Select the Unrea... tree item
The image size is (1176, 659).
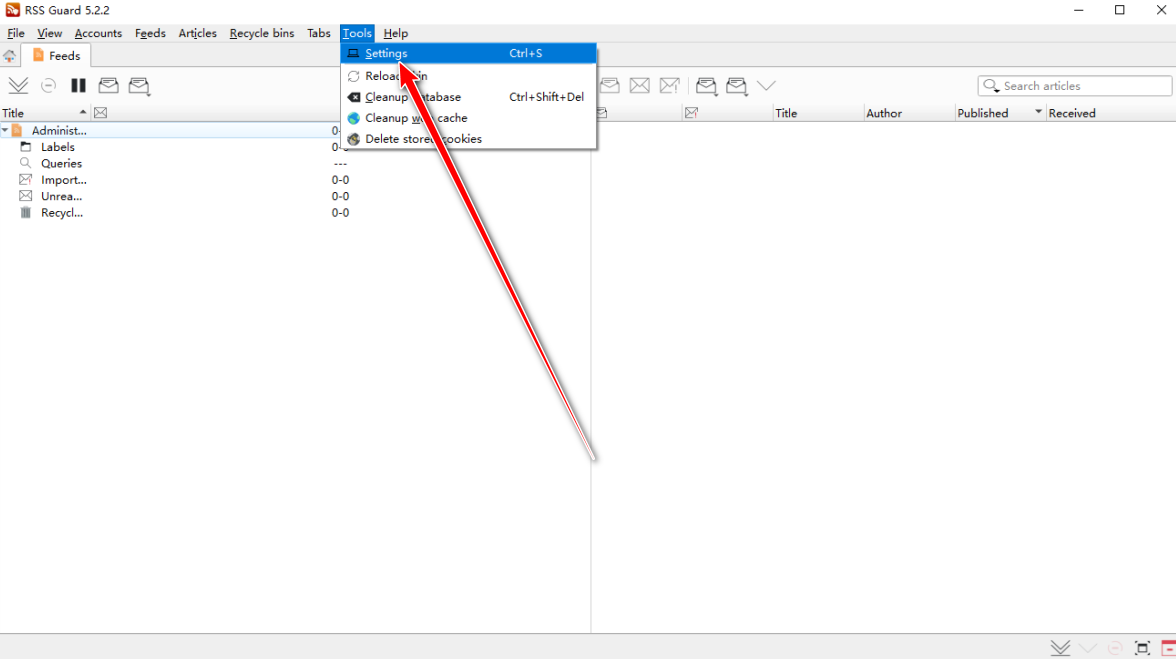click(x=62, y=196)
